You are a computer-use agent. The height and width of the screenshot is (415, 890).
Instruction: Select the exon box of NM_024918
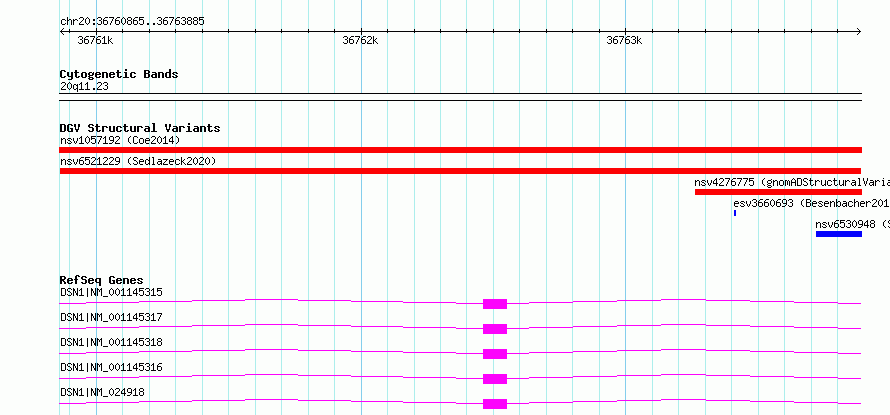click(x=495, y=404)
